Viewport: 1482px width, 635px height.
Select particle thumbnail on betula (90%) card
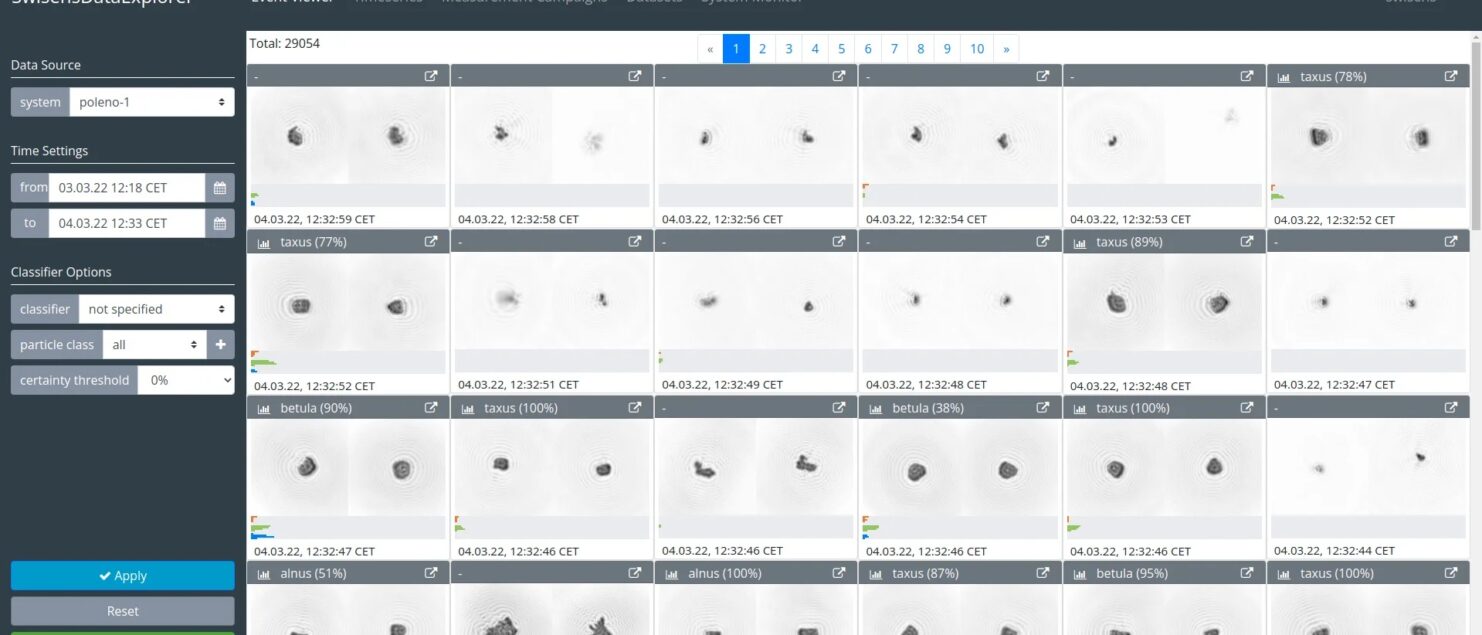[x=348, y=467]
